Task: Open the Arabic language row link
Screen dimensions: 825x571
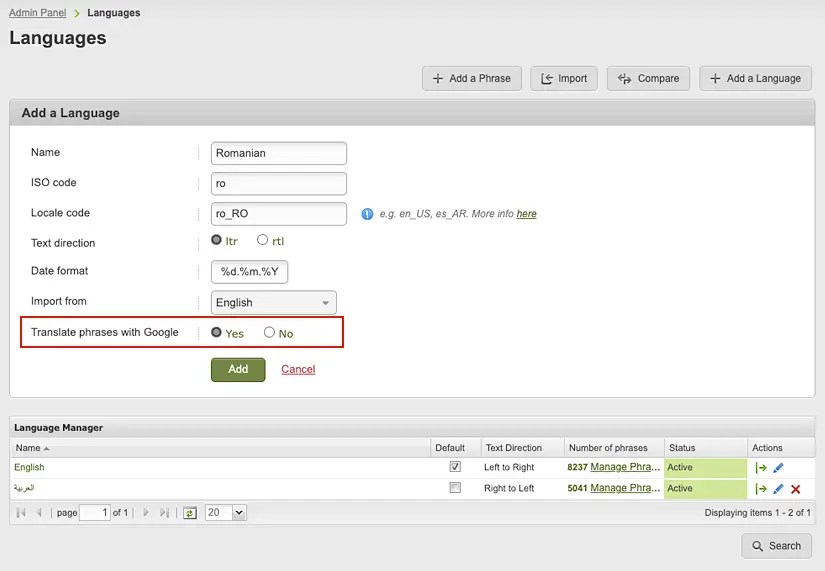Action: pyautogui.click(x=24, y=488)
